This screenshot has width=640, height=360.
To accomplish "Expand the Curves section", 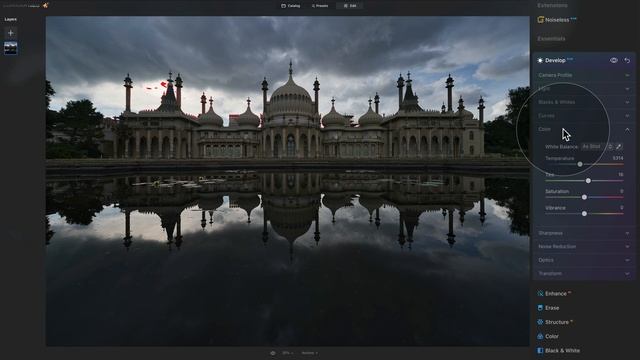I will 584,116.
